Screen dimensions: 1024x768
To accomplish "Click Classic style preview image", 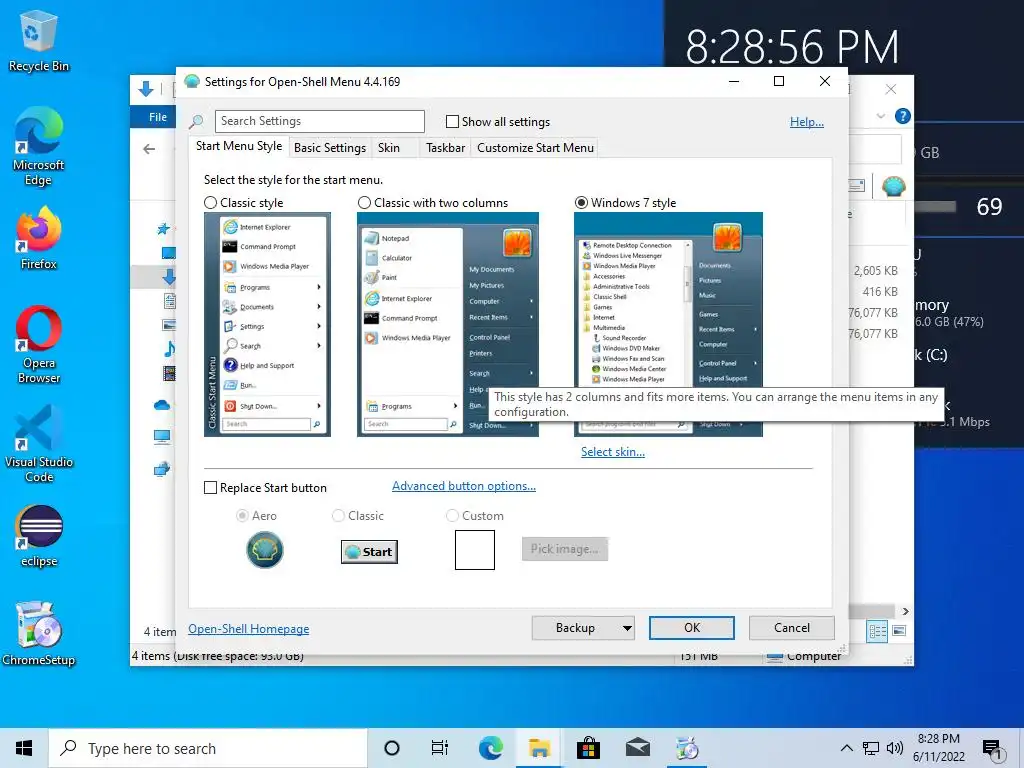I will (x=267, y=325).
